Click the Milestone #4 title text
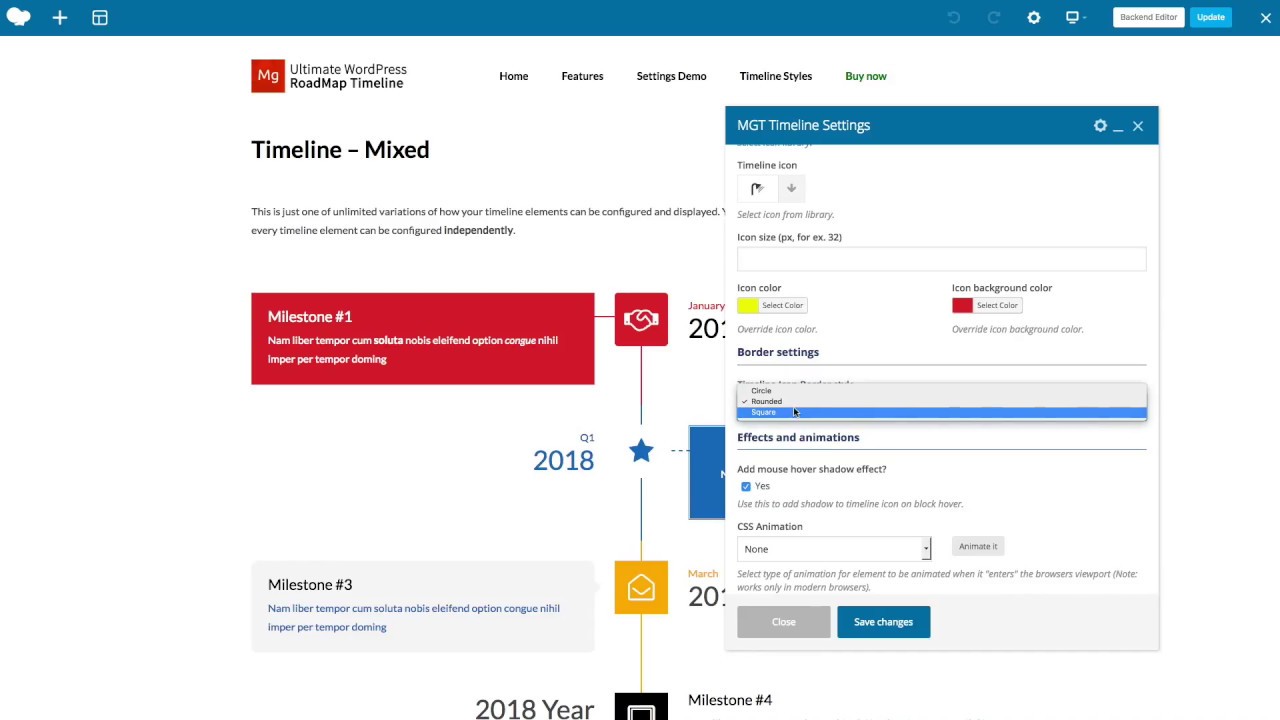 (730, 700)
